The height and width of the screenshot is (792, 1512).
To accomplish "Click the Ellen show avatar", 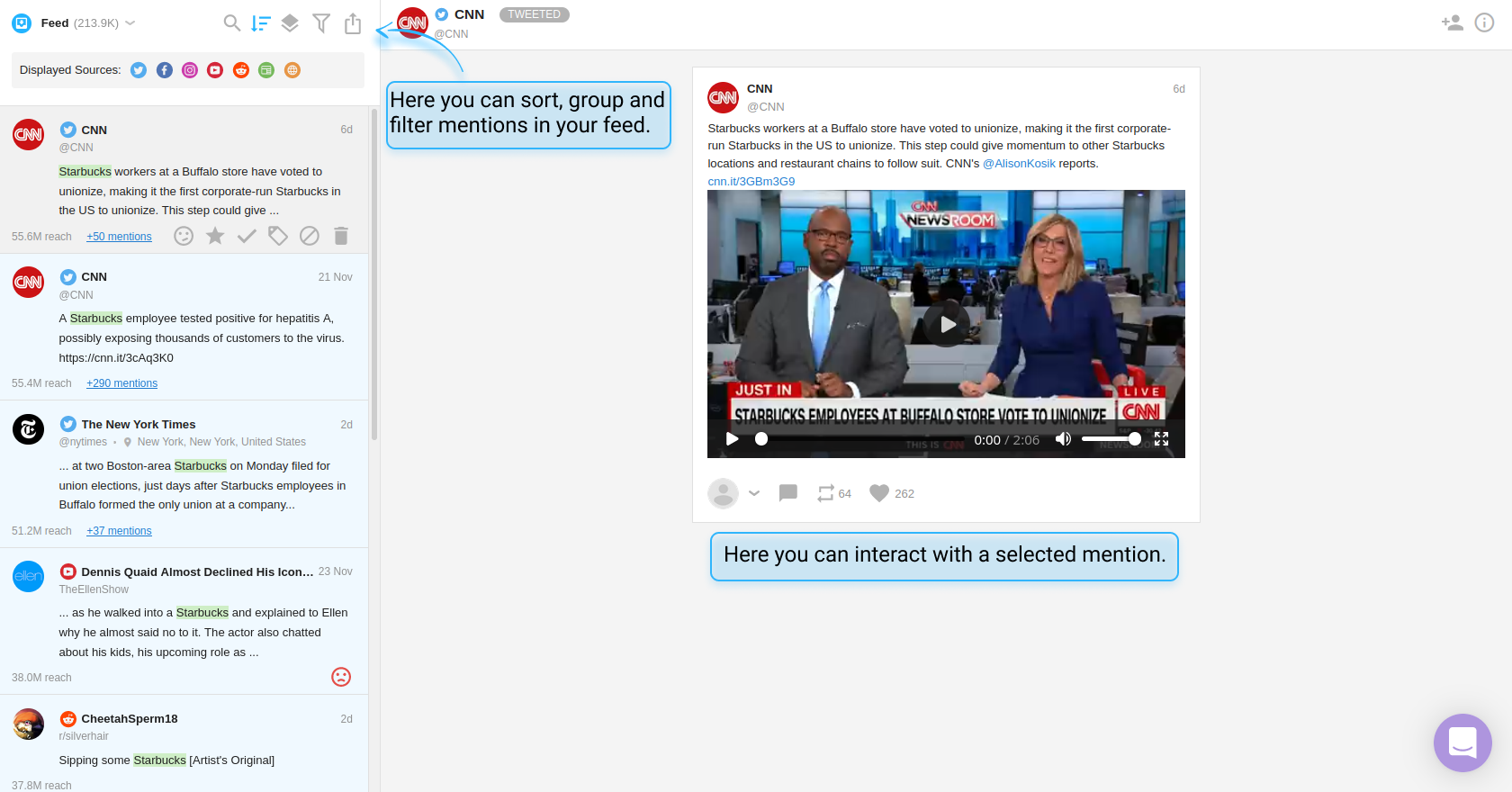I will click(29, 577).
